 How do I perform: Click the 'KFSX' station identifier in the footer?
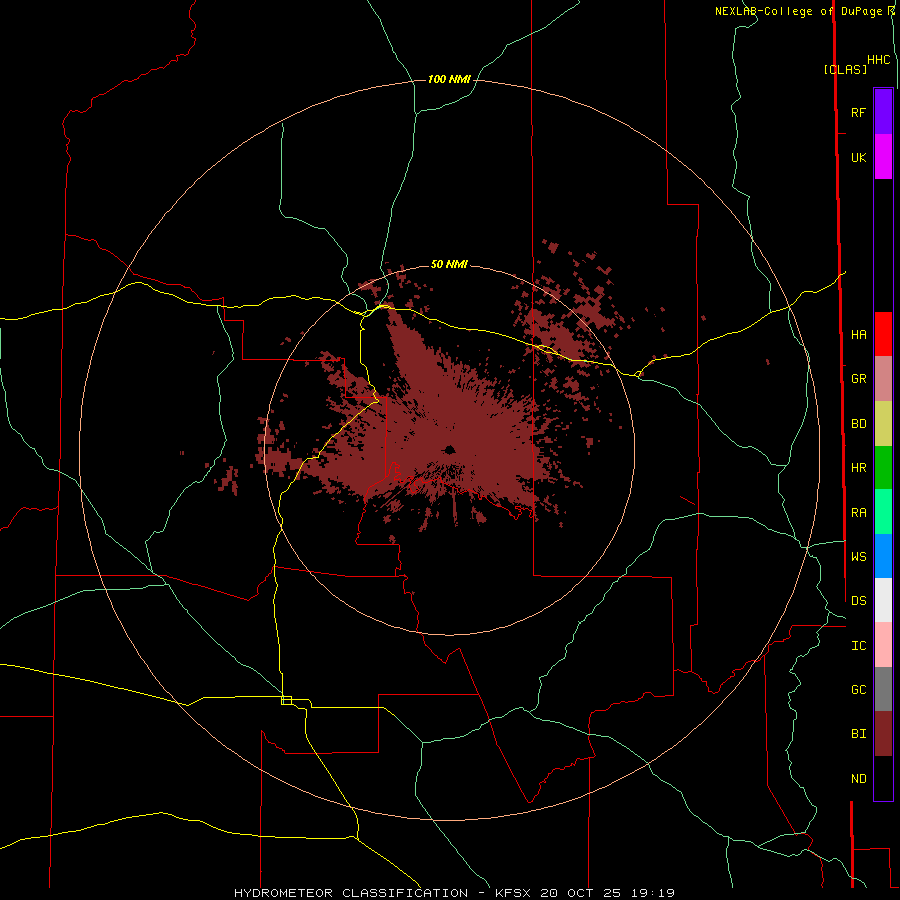[x=513, y=893]
